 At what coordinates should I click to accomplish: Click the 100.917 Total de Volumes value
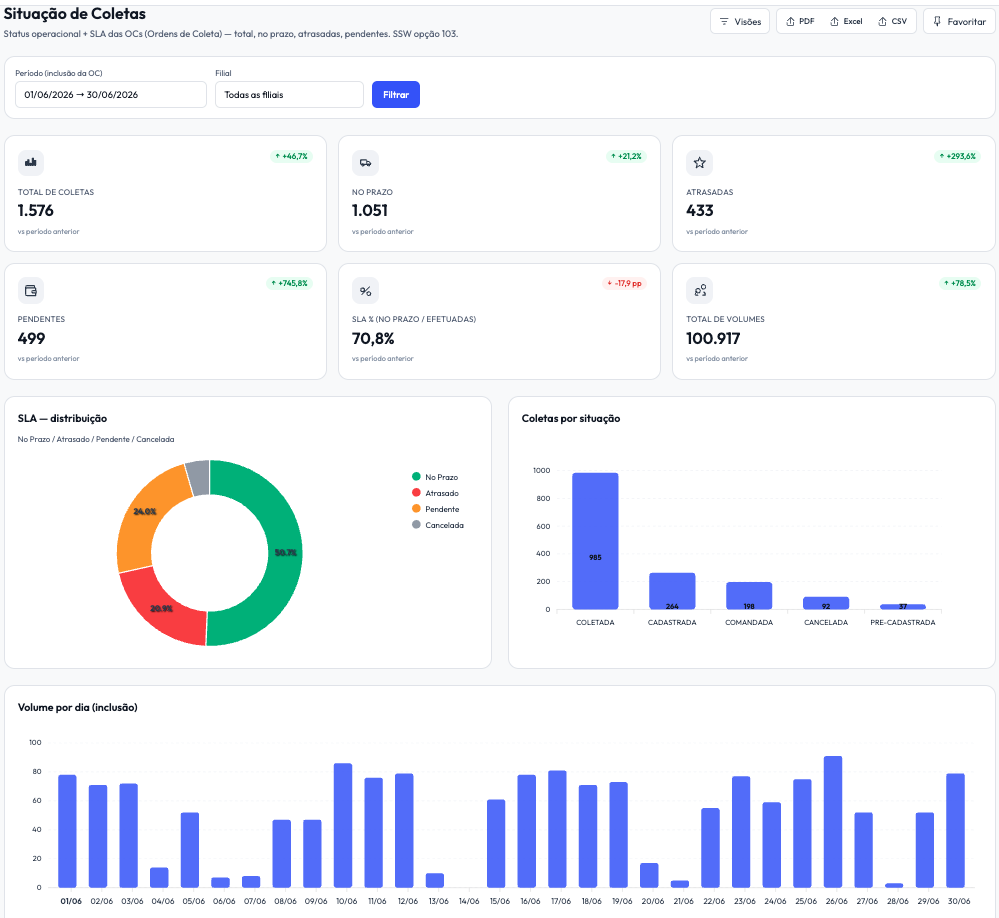[713, 338]
